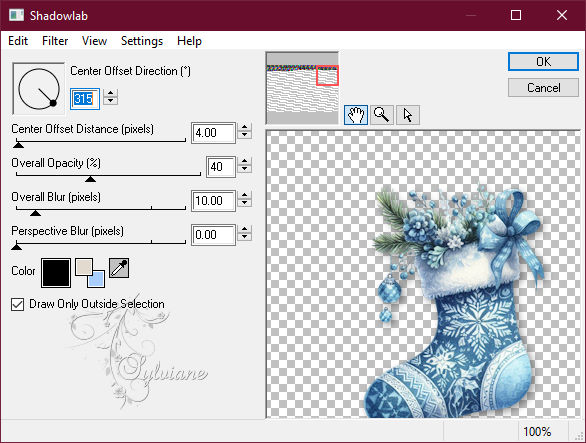Maximize the Shadowlab window
This screenshot has width=586, height=443.
tap(516, 15)
